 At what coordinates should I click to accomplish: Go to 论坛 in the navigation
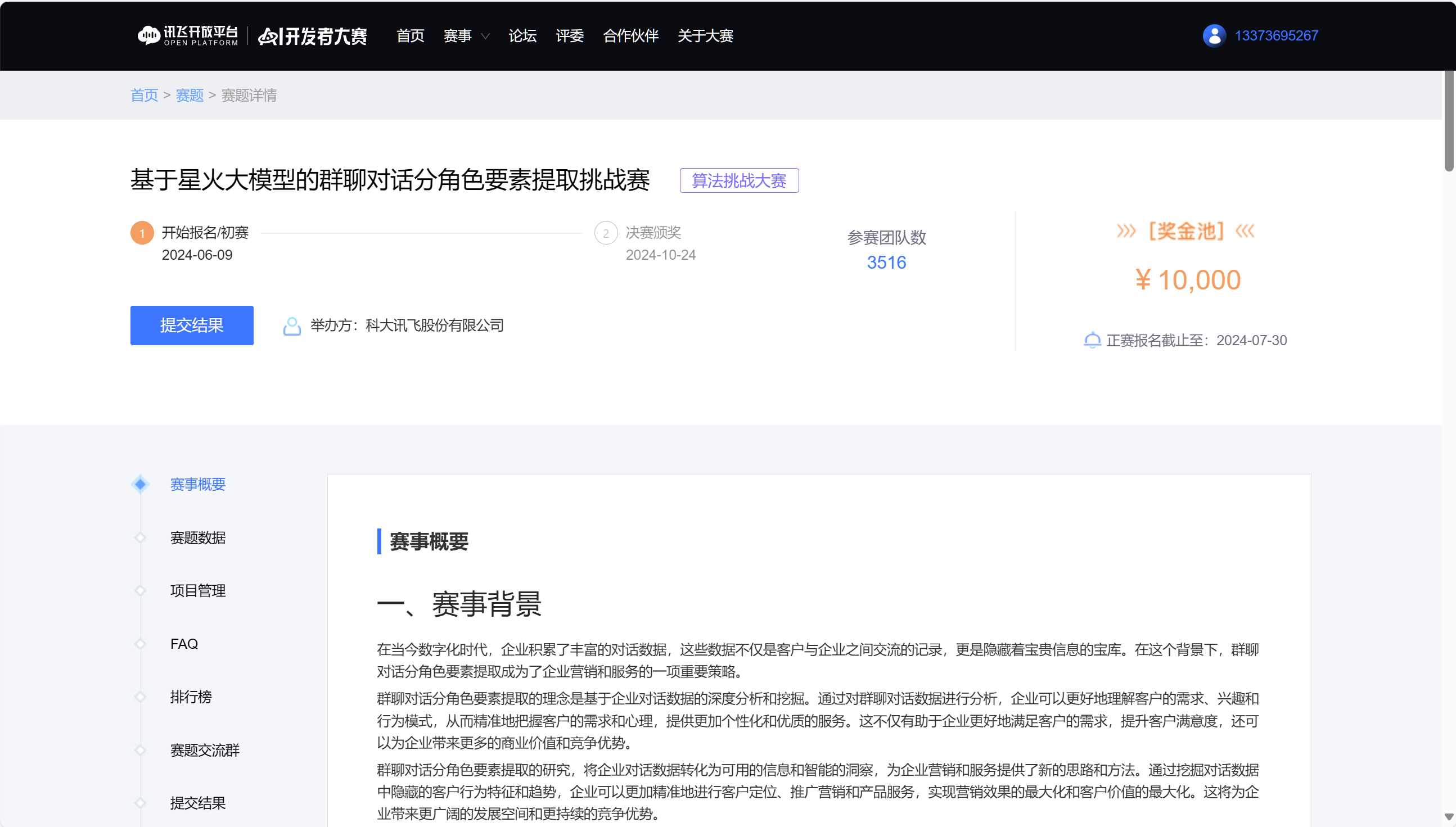(522, 36)
